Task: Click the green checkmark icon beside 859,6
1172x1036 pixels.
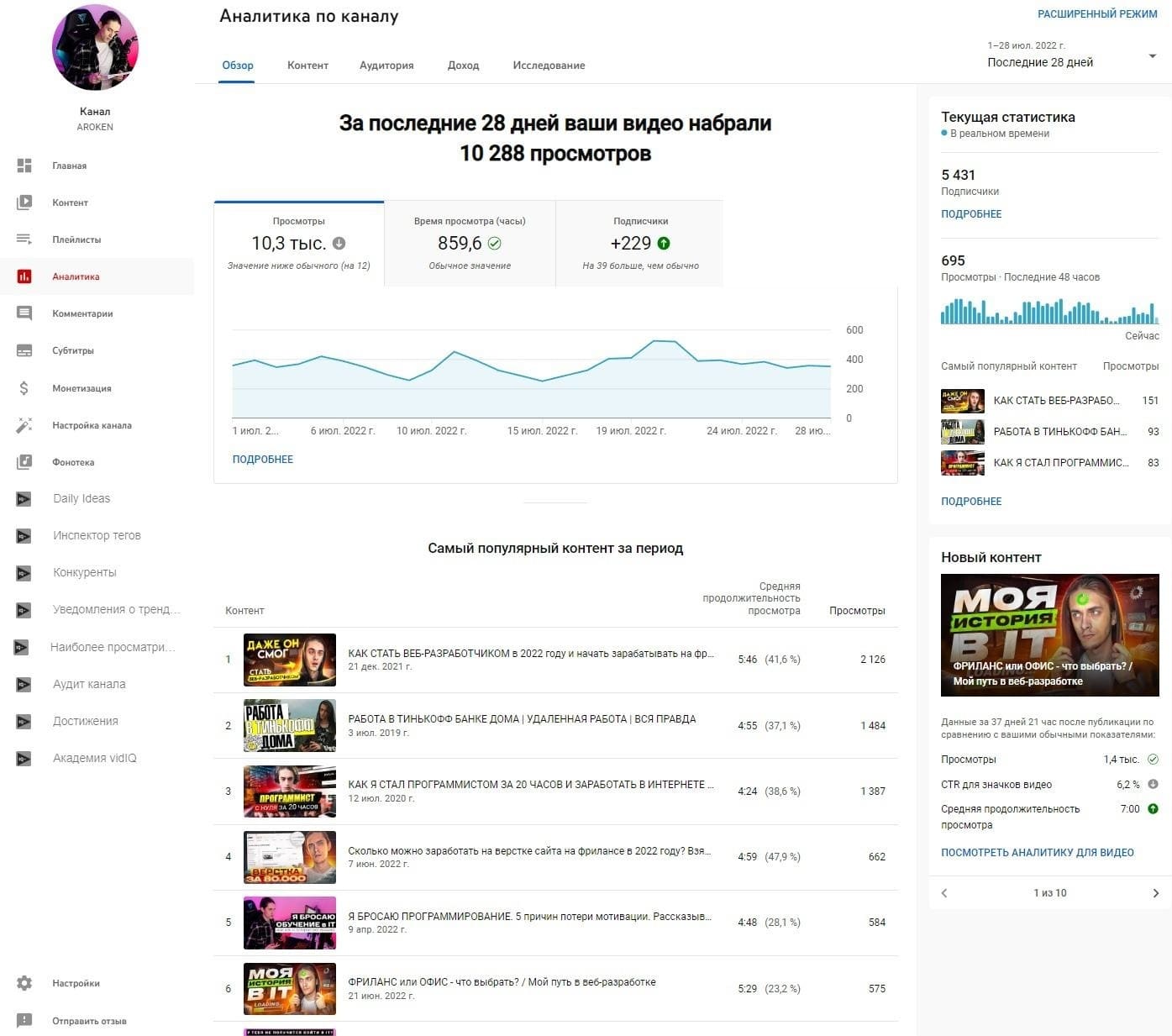Action: (495, 243)
